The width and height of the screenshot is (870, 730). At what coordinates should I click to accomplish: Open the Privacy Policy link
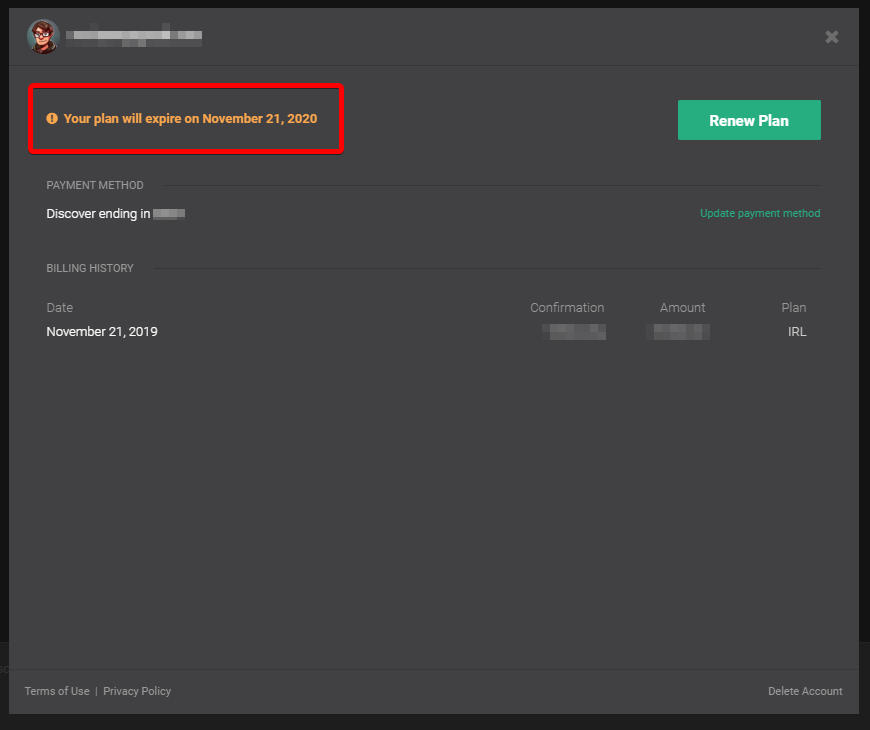(x=137, y=691)
